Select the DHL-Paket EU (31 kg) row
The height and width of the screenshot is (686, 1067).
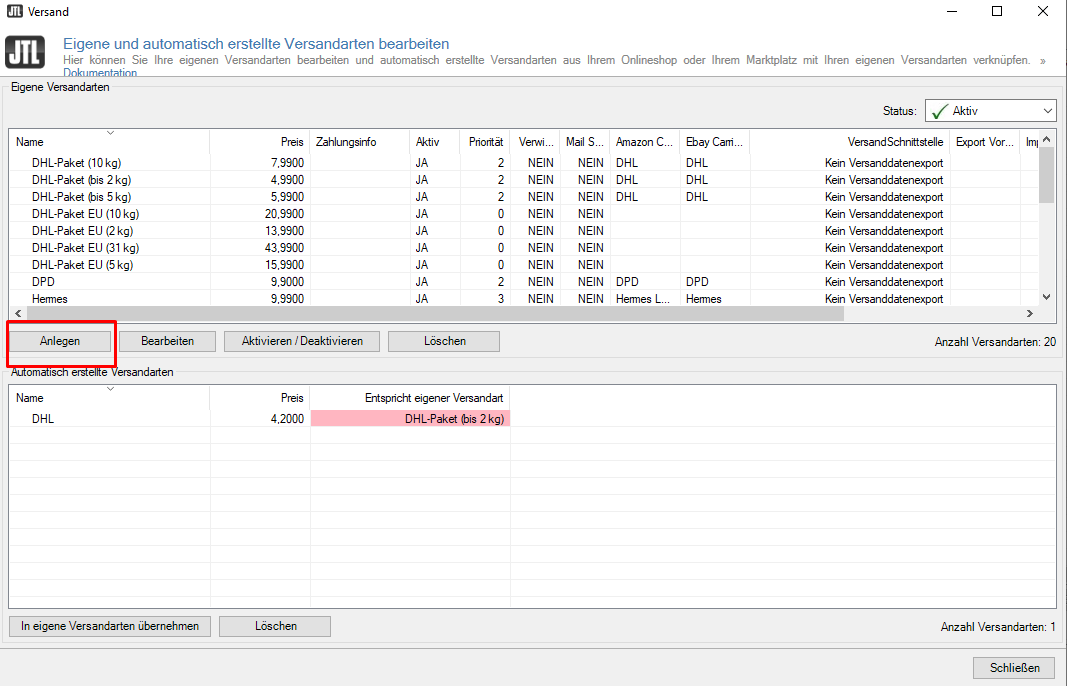(x=524, y=248)
